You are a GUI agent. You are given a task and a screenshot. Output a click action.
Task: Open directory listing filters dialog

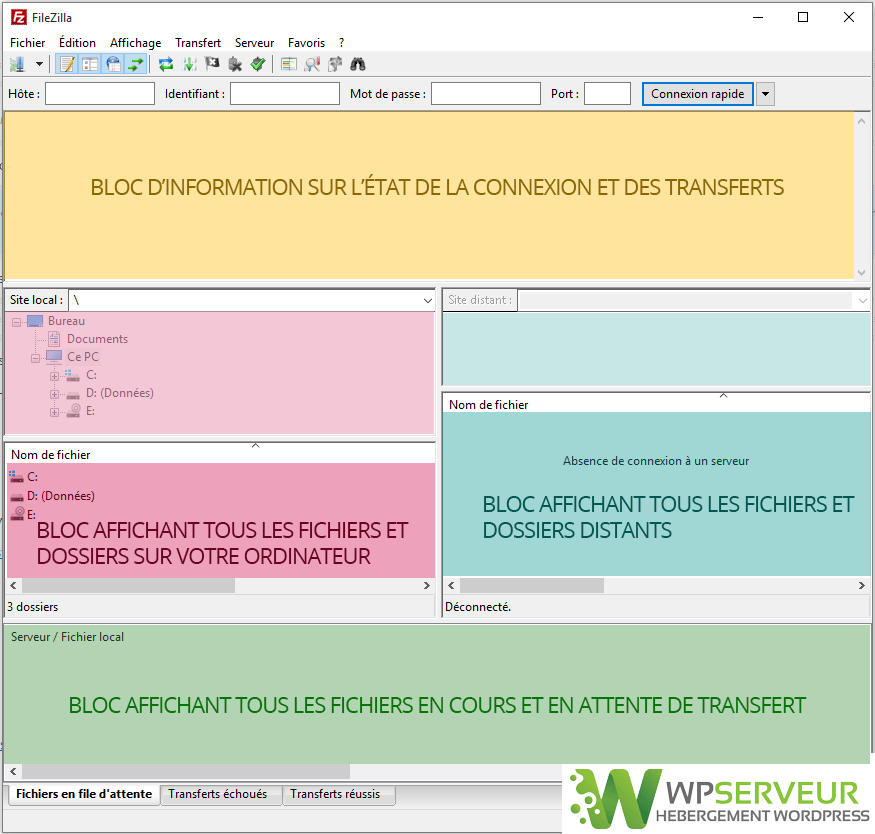coord(289,64)
